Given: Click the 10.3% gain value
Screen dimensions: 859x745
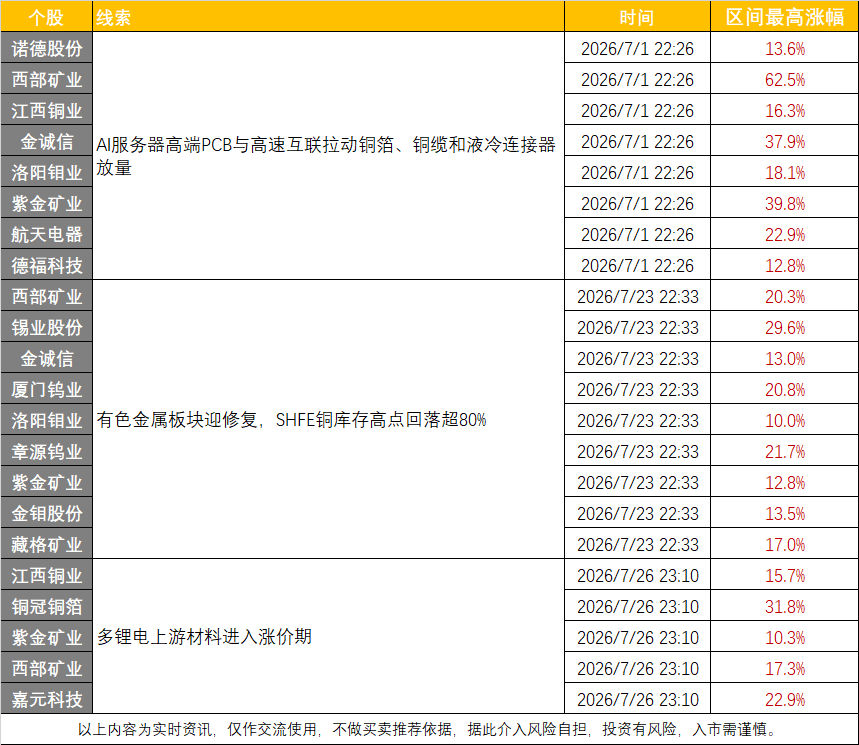Looking at the screenshot, I should pyautogui.click(x=784, y=638).
